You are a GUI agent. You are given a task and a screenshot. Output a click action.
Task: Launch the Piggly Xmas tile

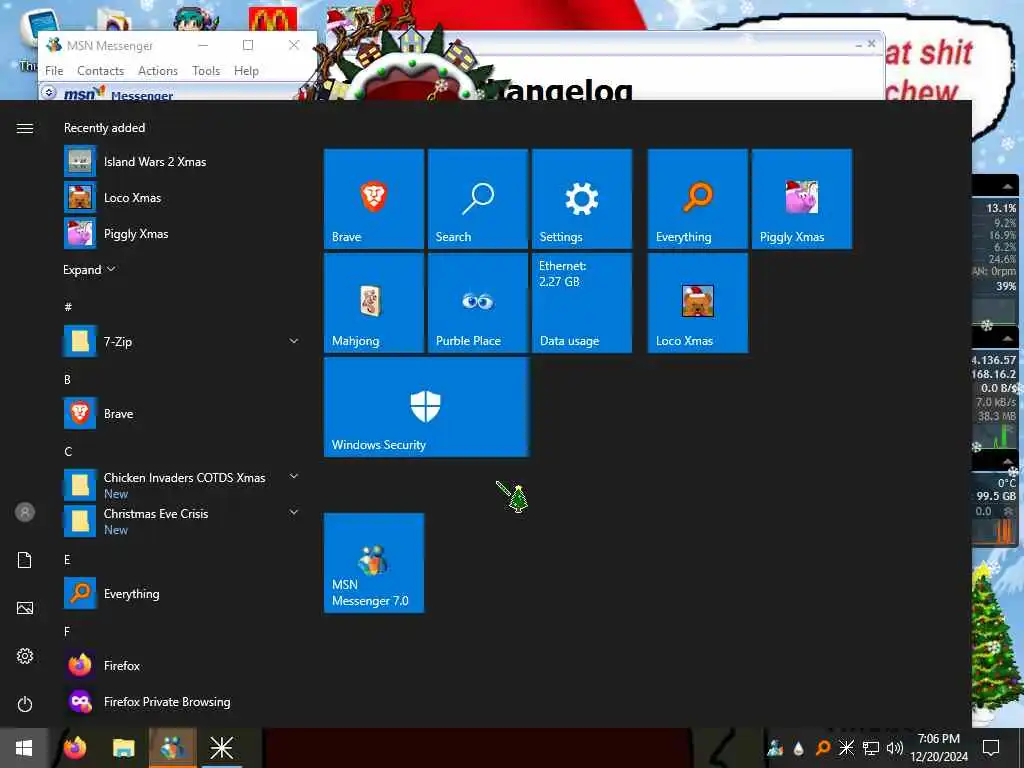[802, 199]
